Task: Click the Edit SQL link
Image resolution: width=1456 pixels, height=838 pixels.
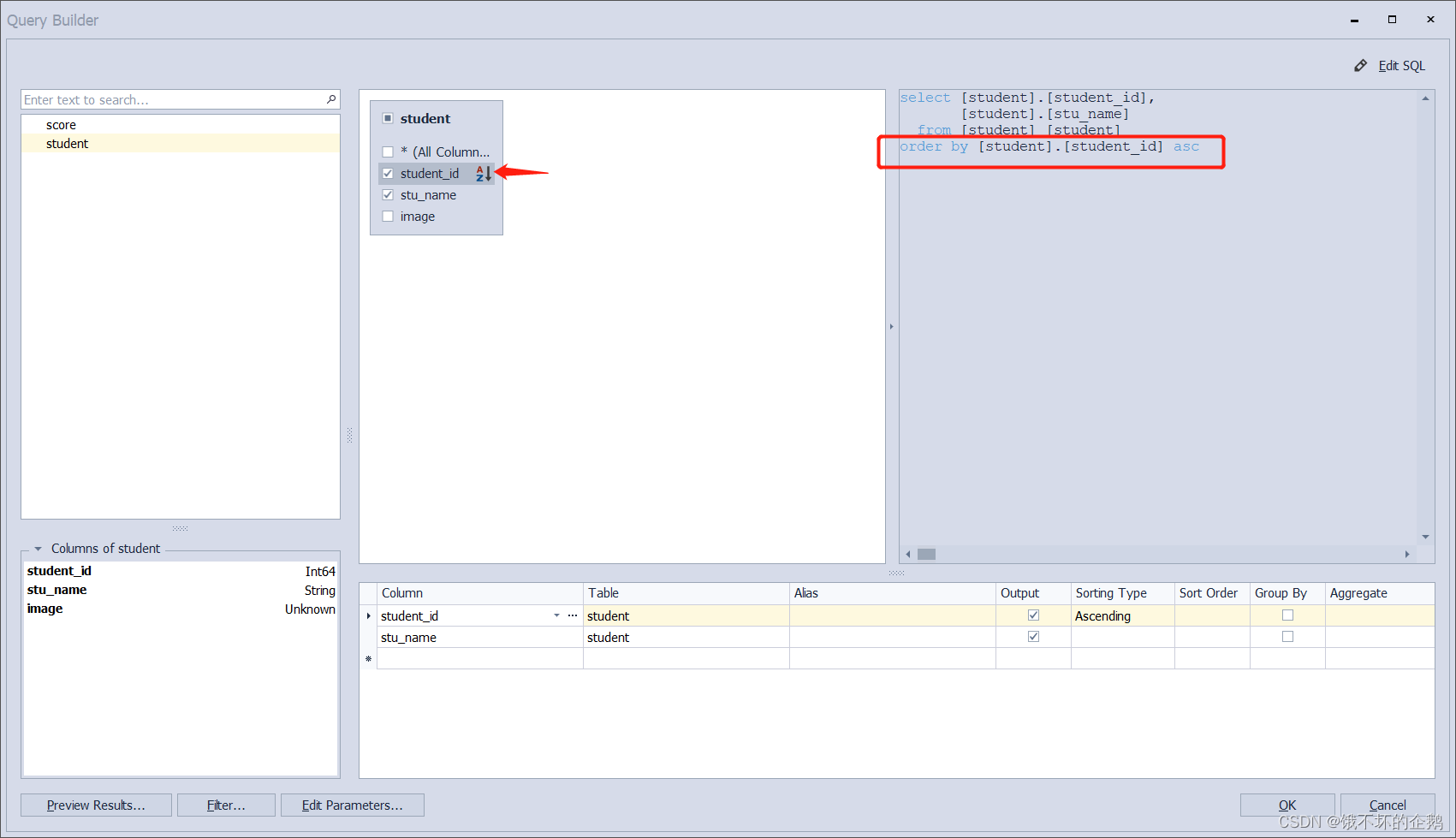Action: (1401, 66)
